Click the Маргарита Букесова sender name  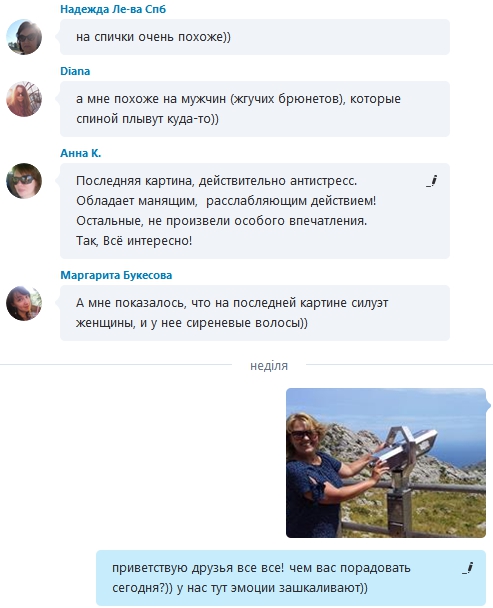pyautogui.click(x=116, y=275)
